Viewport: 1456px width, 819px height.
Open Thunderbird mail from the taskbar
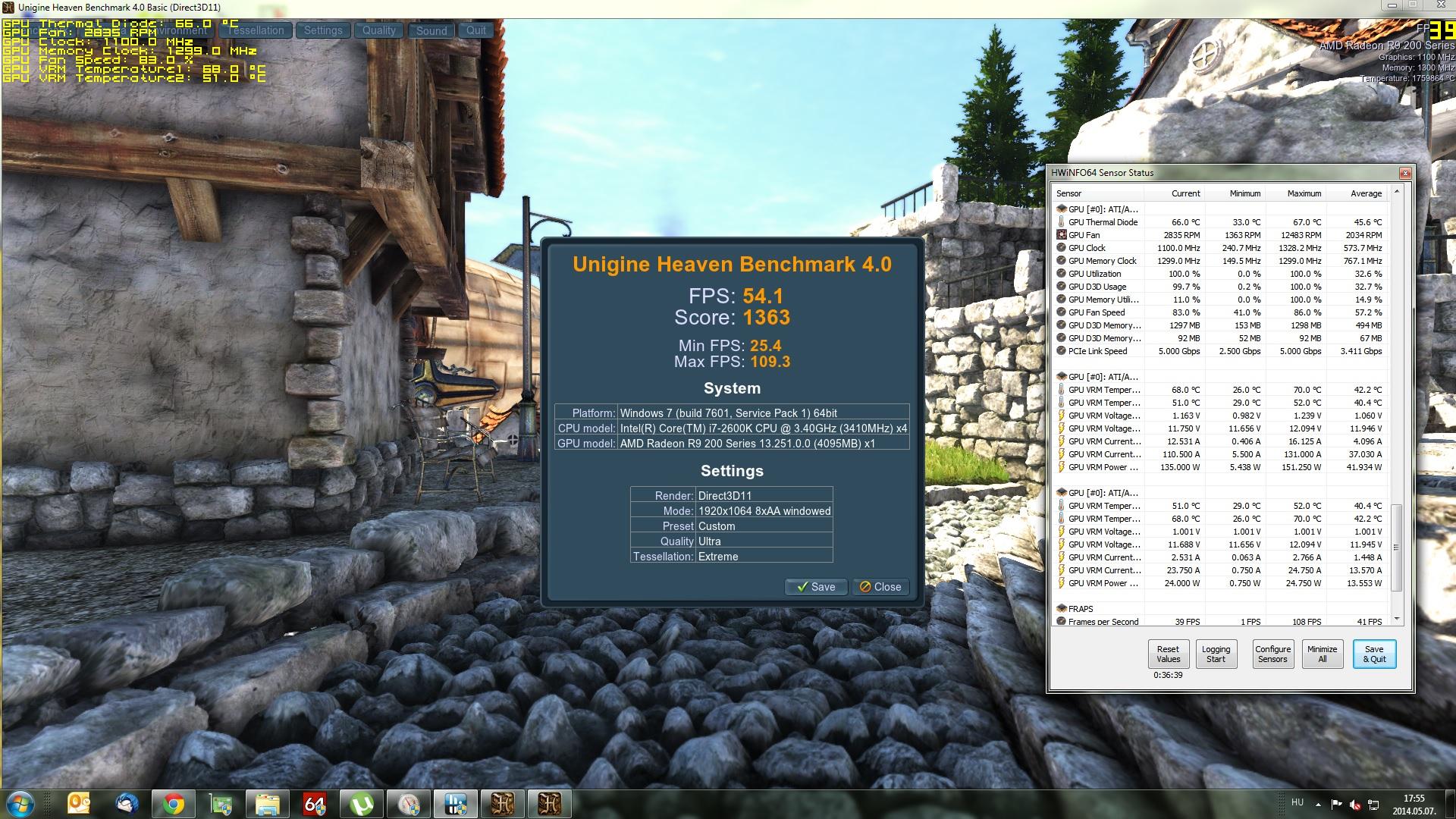tap(127, 804)
